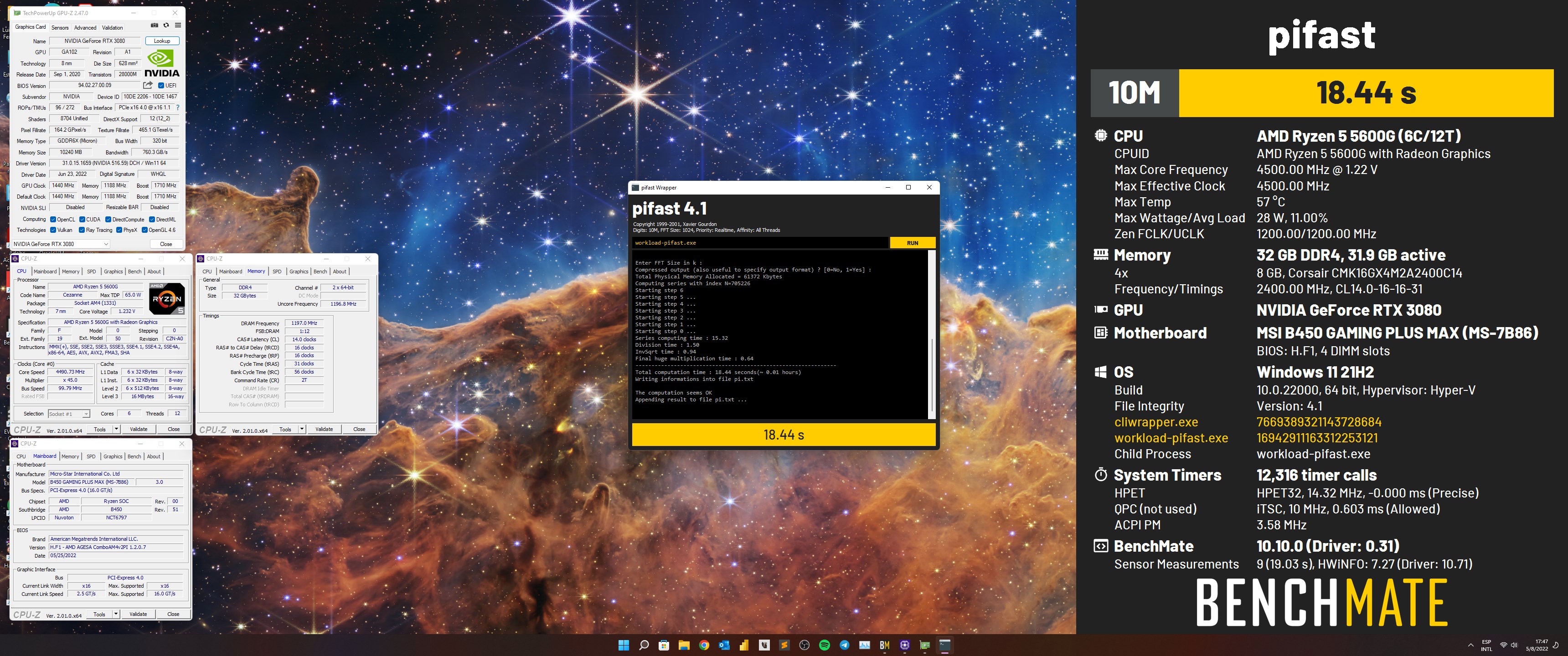Click the yellow RUN button in pifast Wrapper
This screenshot has width=1568, height=656.
pyautogui.click(x=913, y=243)
